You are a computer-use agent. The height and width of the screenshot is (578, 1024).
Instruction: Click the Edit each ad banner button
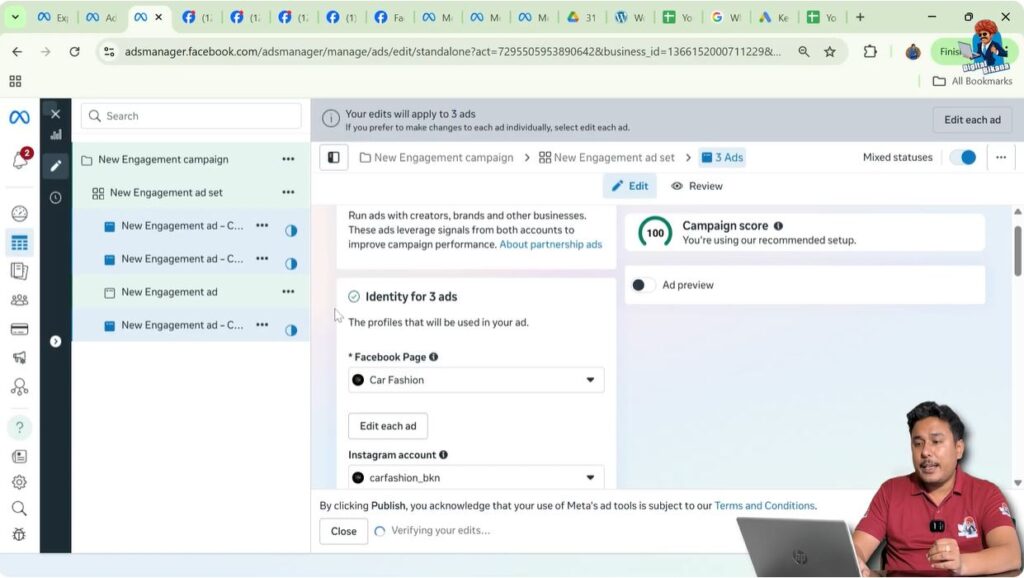pyautogui.click(x=972, y=120)
